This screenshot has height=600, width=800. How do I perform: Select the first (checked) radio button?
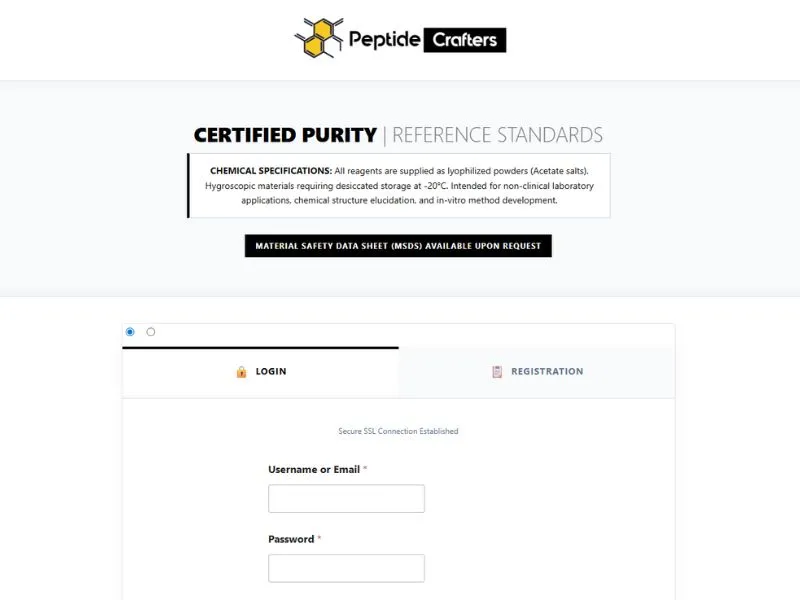[130, 332]
